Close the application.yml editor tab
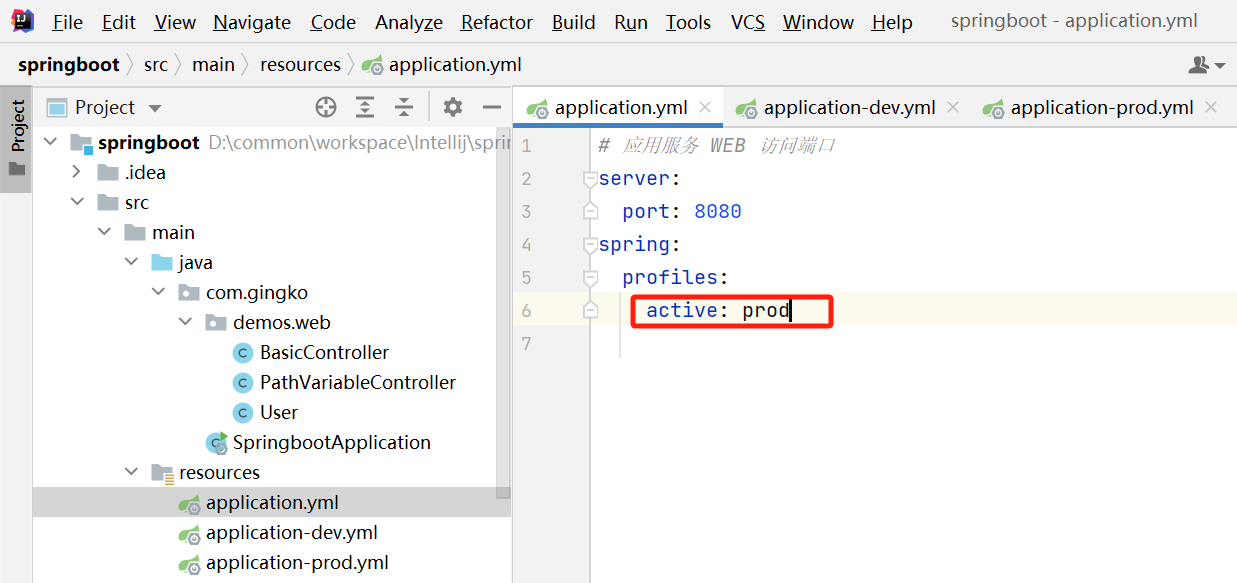Screen dimensions: 1237x583 [x=705, y=107]
